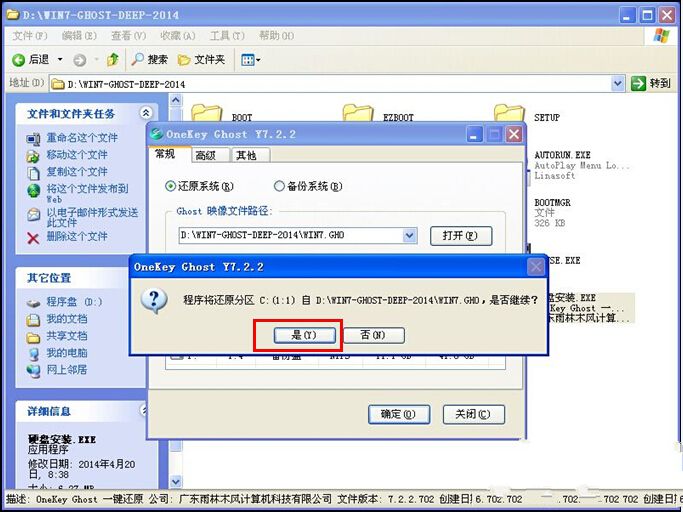Expand the Ghost image path dropdown
683x512 pixels.
tap(409, 236)
